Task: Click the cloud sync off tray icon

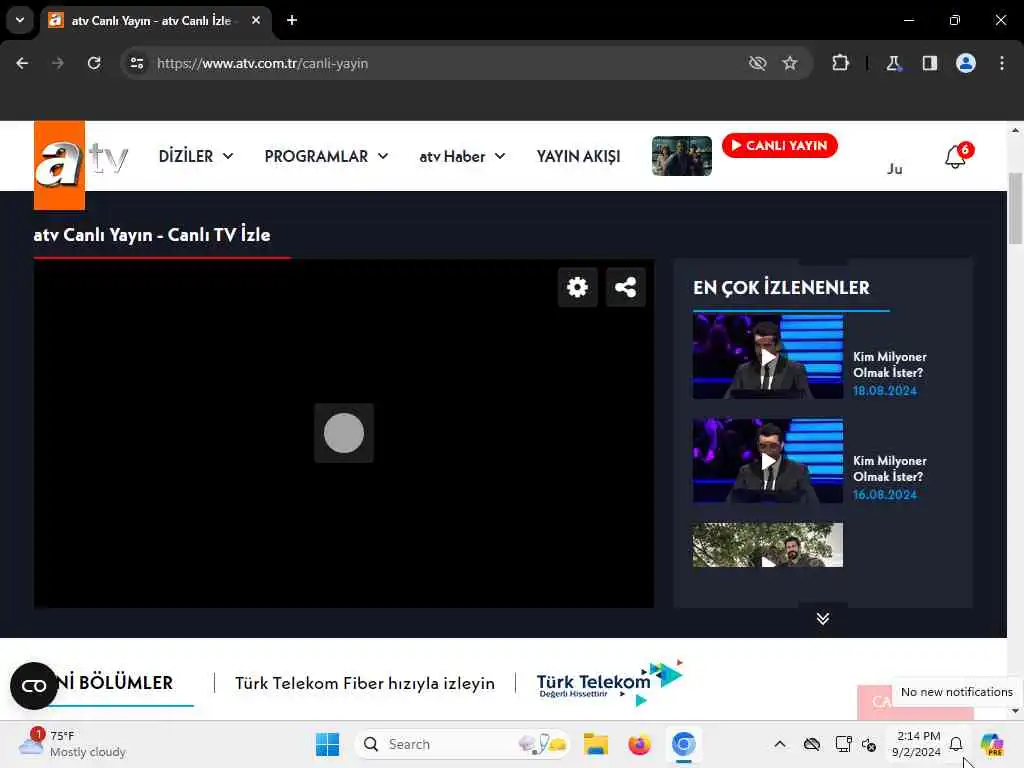Action: 812,744
